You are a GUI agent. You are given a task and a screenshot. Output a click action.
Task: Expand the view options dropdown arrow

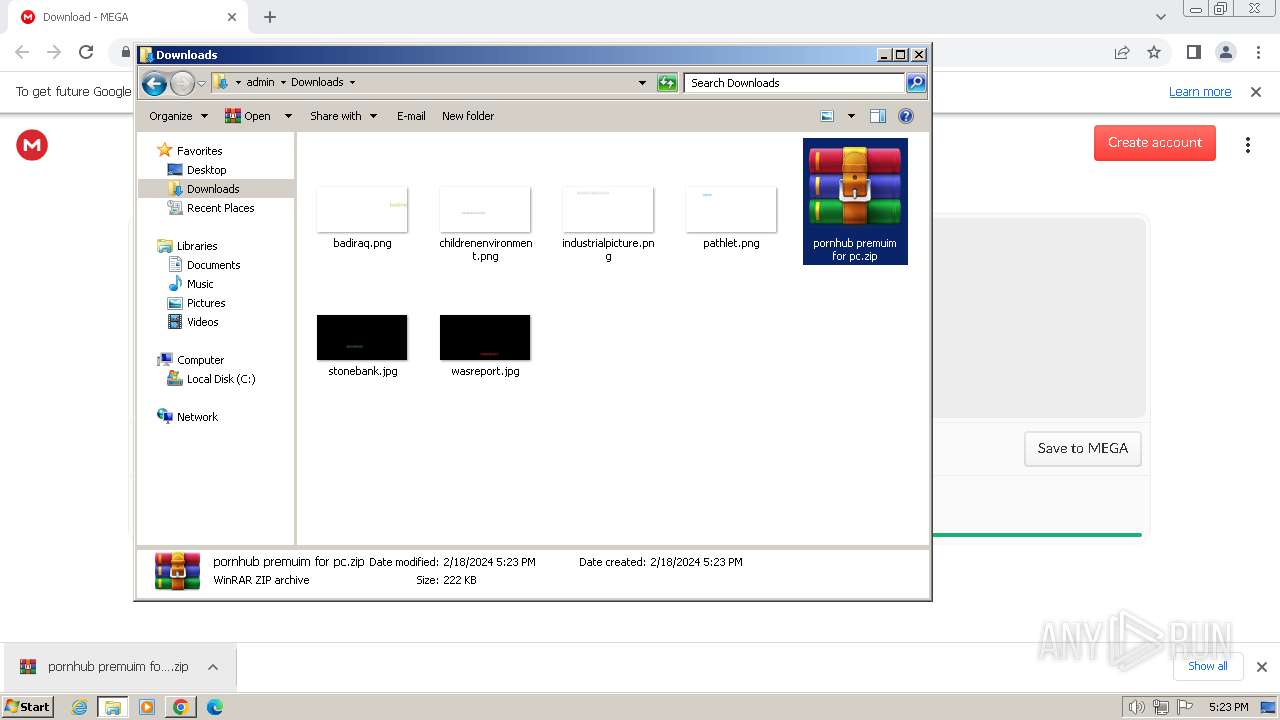coord(851,116)
